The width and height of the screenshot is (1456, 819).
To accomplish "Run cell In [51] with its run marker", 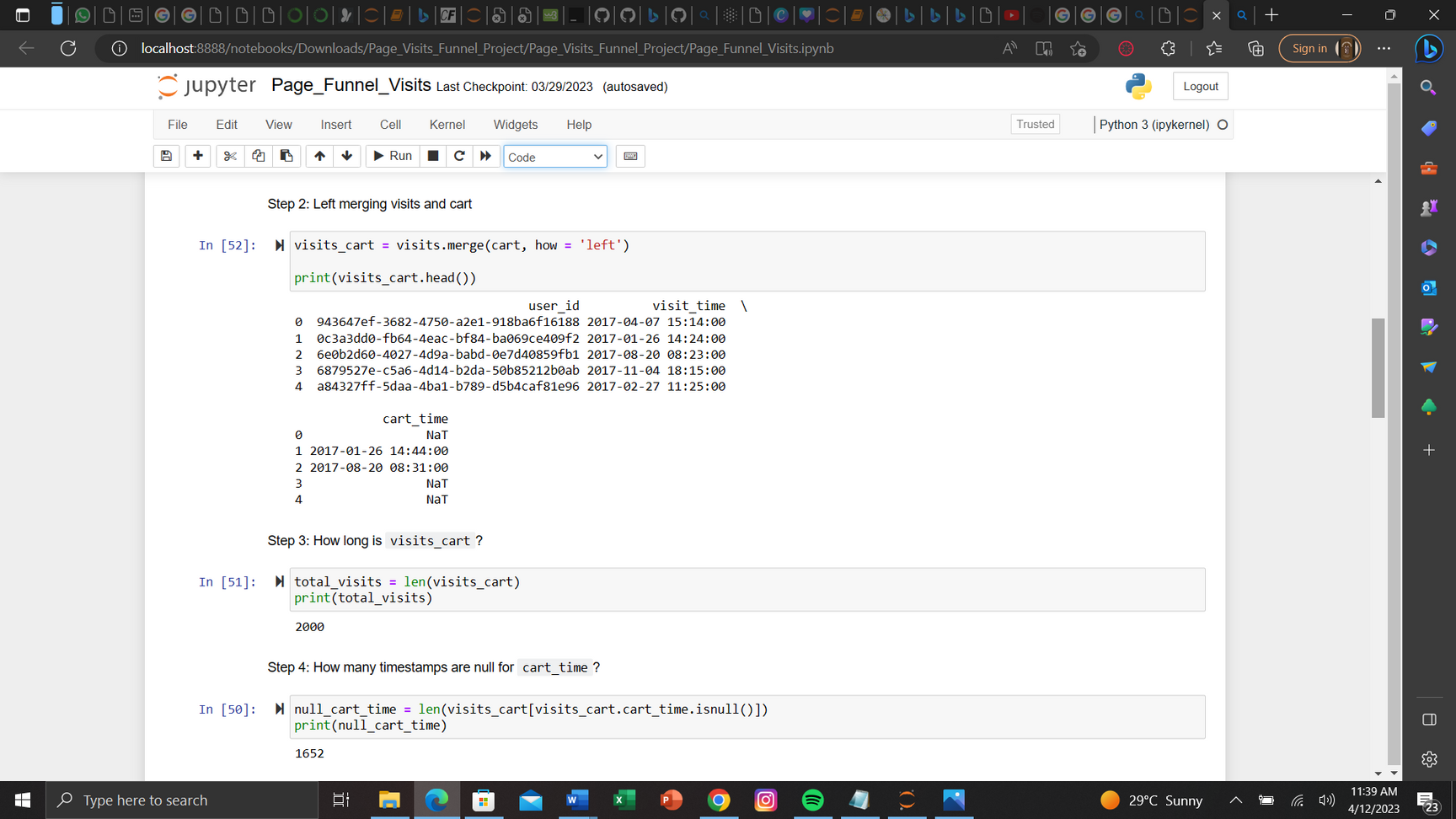I will (x=280, y=581).
